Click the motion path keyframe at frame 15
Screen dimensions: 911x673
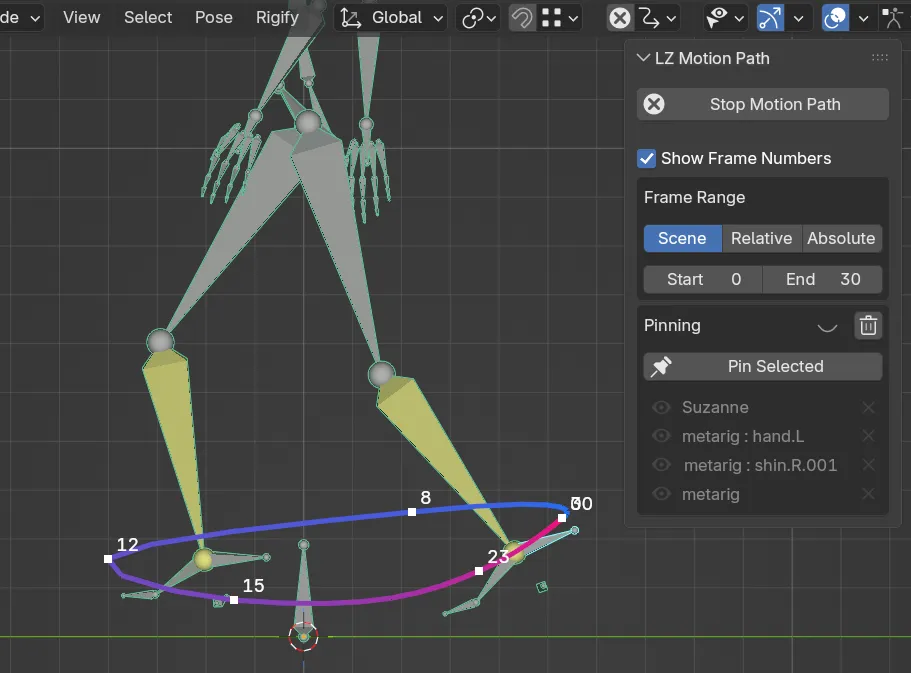[234, 600]
